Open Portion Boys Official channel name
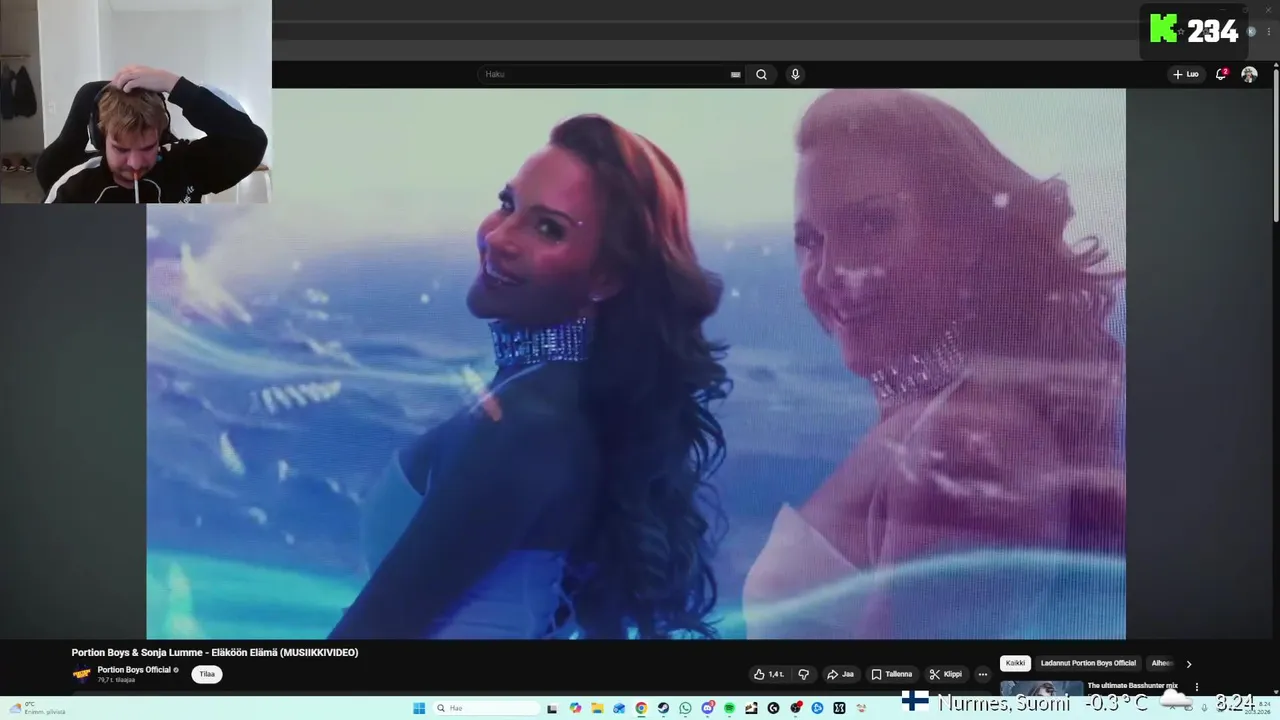This screenshot has height=720, width=1280. tap(134, 669)
